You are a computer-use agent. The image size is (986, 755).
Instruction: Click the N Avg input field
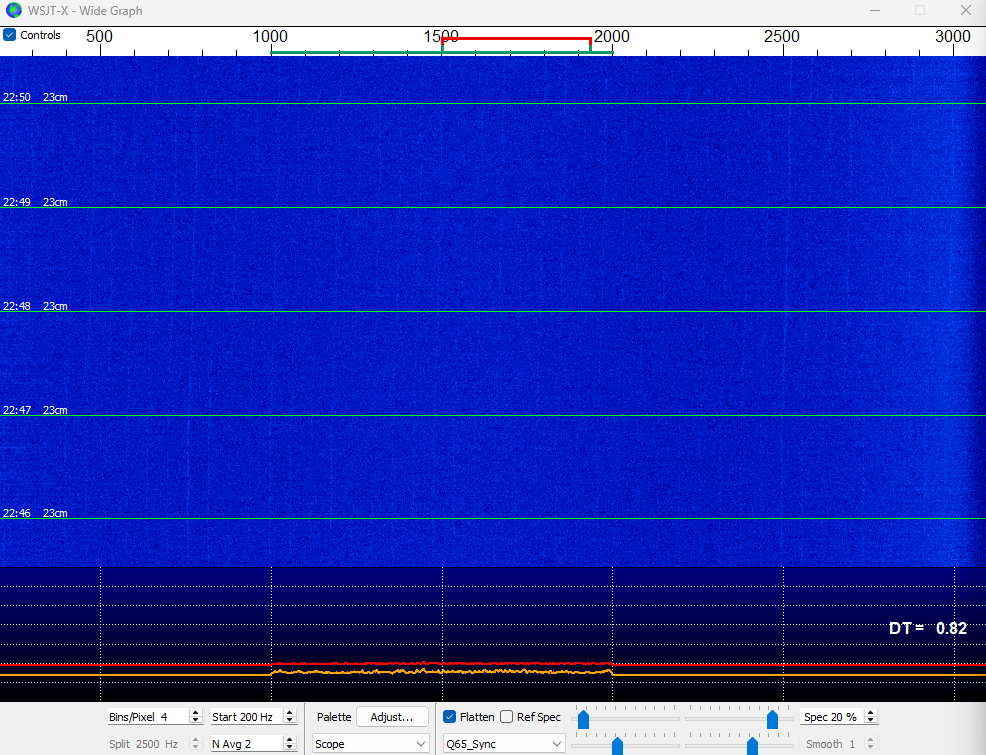(x=244, y=744)
